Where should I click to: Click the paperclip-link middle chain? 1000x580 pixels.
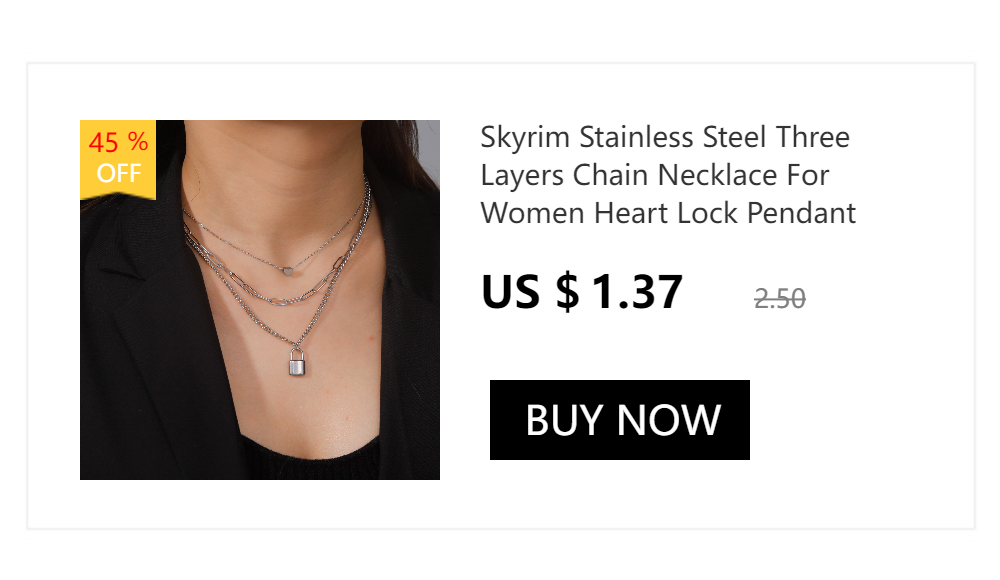tap(274, 290)
